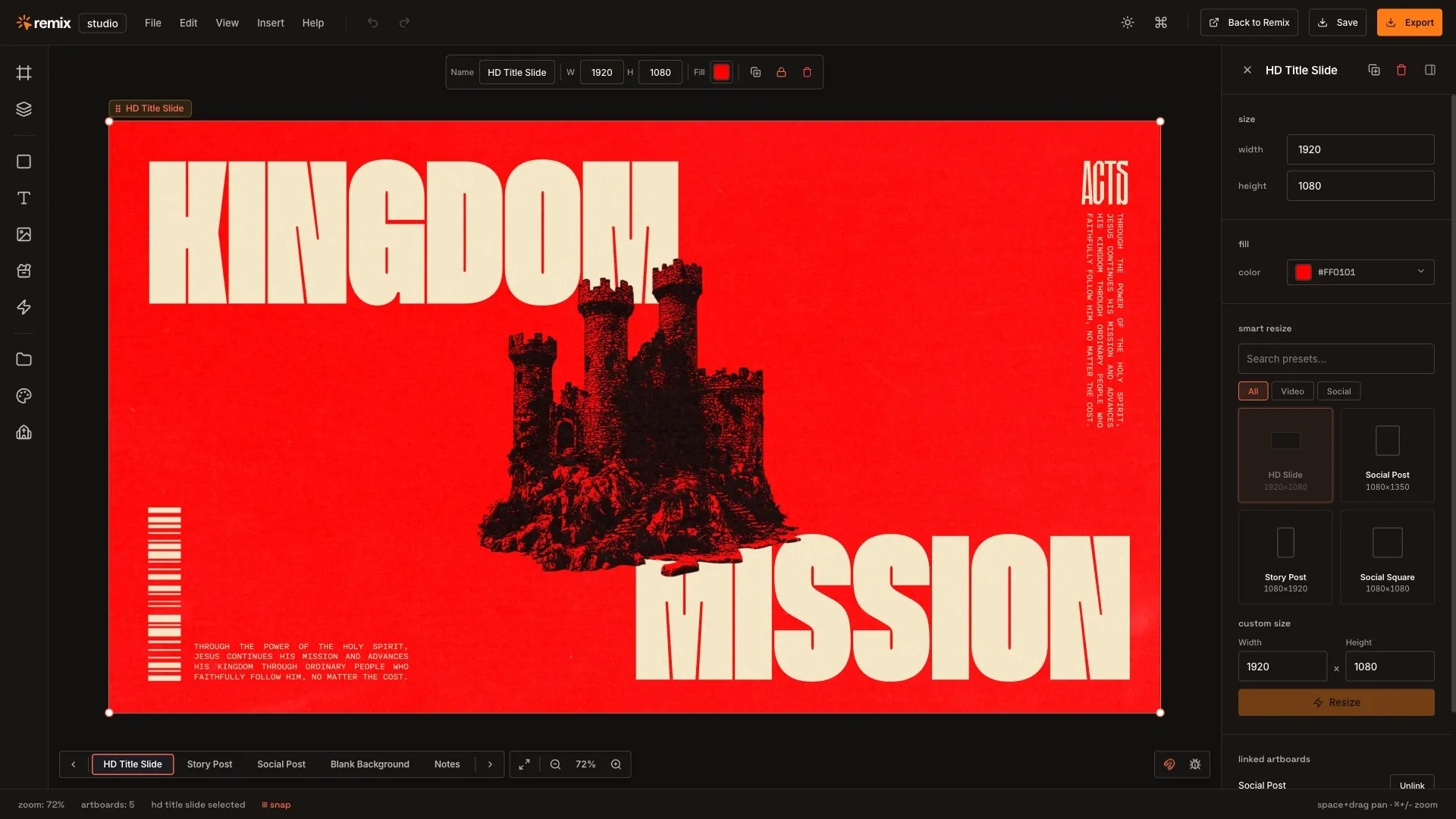The height and width of the screenshot is (819, 1456).
Task: Toggle light theme sun icon
Action: click(x=1128, y=23)
